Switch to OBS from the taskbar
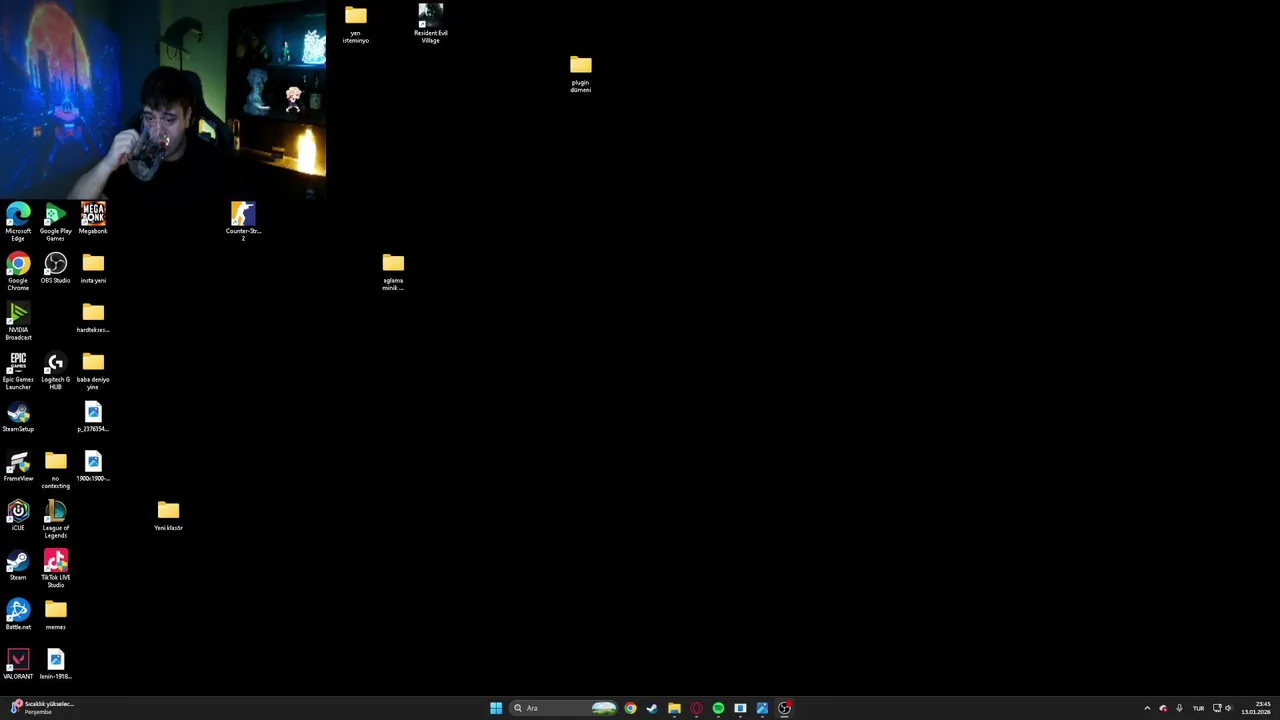 (x=784, y=708)
